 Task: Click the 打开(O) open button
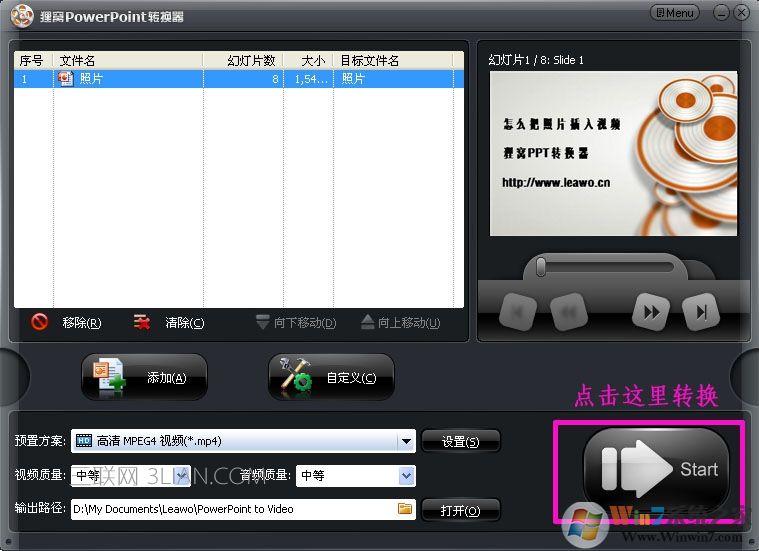[460, 510]
